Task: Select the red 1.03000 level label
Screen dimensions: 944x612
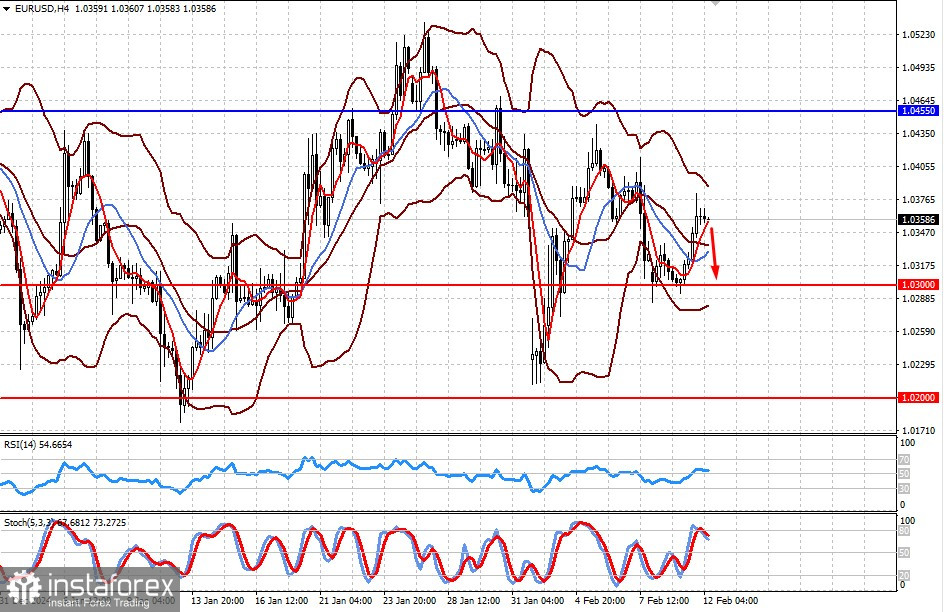Action: coord(918,285)
